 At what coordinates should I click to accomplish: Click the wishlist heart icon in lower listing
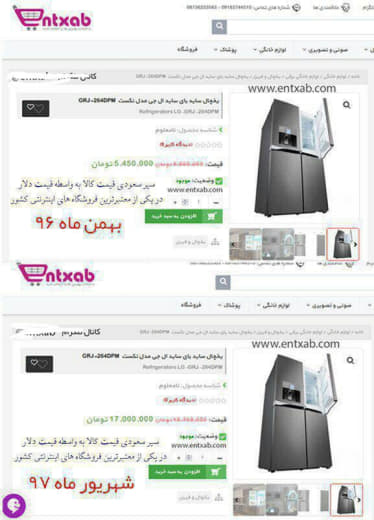tap(39, 364)
